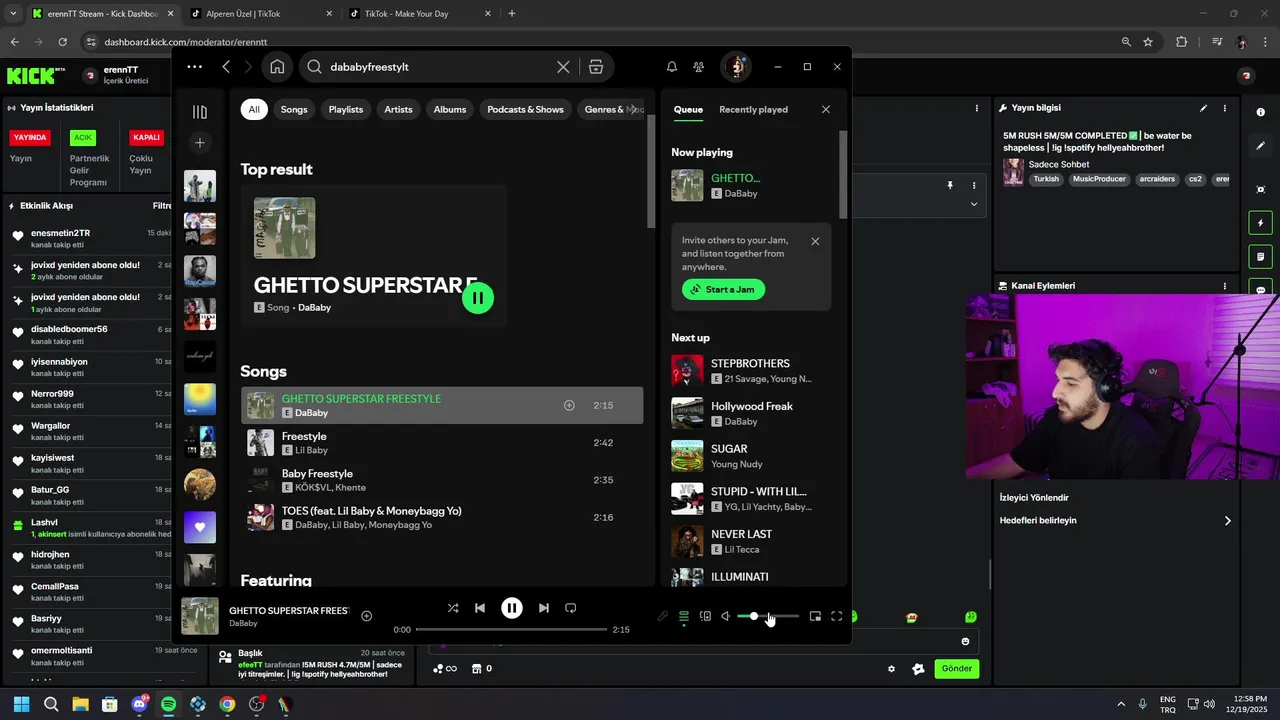Show lyrics with the microphone icon
Viewport: 1280px width, 720px height.
tap(662, 616)
